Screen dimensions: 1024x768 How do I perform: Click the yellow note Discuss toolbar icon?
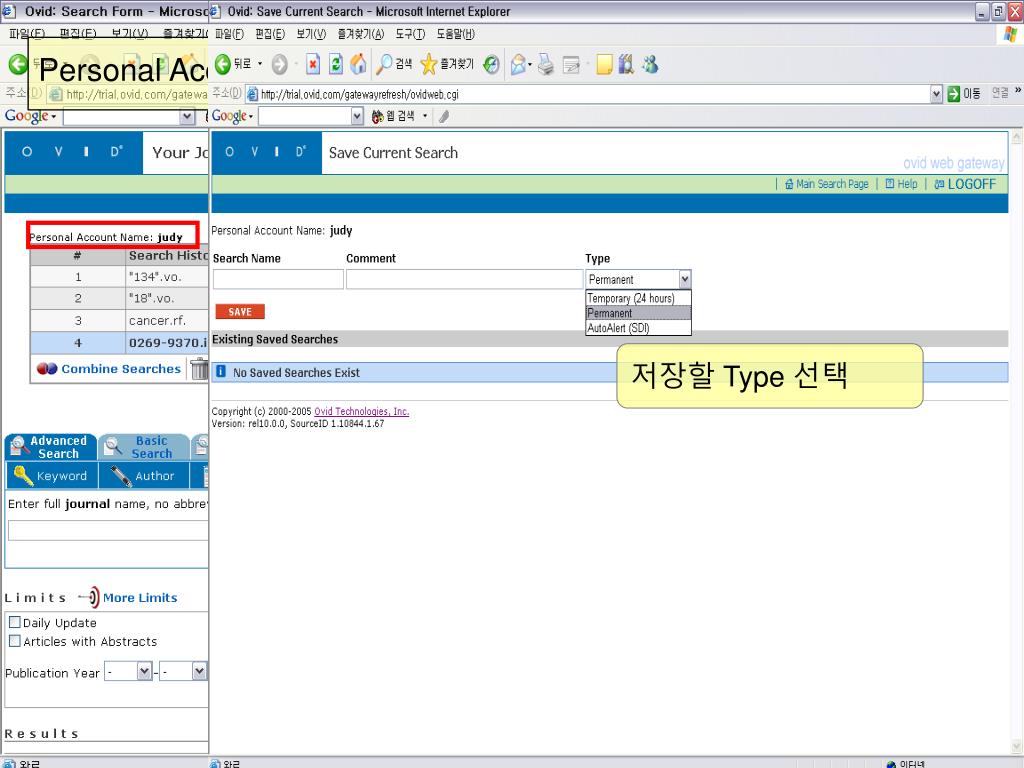(604, 64)
